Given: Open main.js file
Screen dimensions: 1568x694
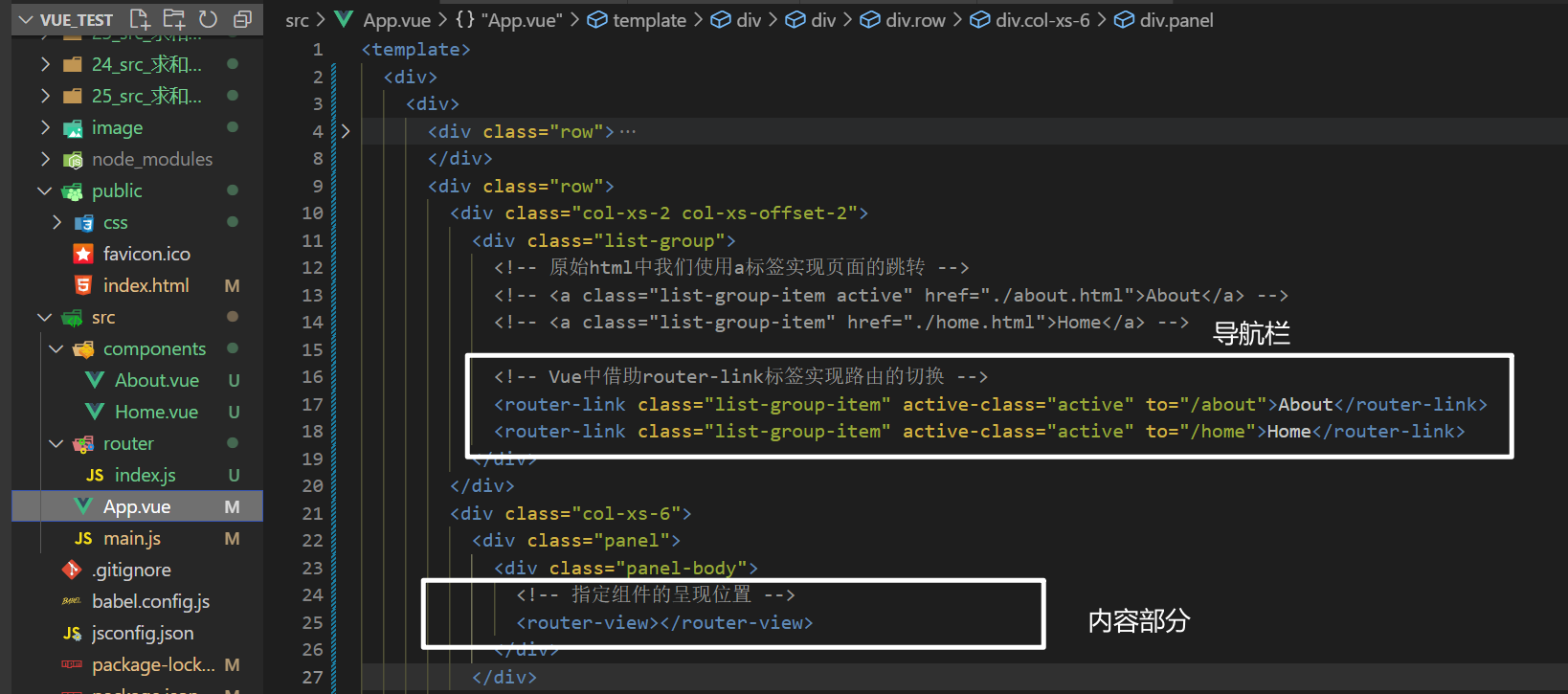Looking at the screenshot, I should coord(132,538).
